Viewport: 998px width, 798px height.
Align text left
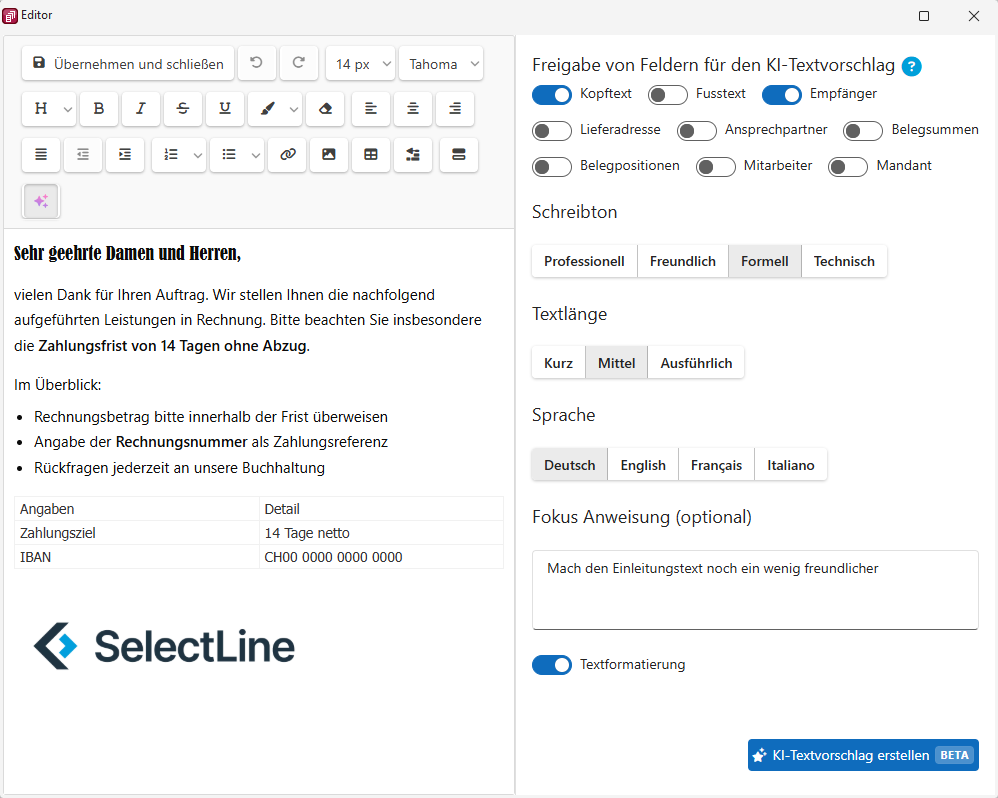[x=371, y=109]
